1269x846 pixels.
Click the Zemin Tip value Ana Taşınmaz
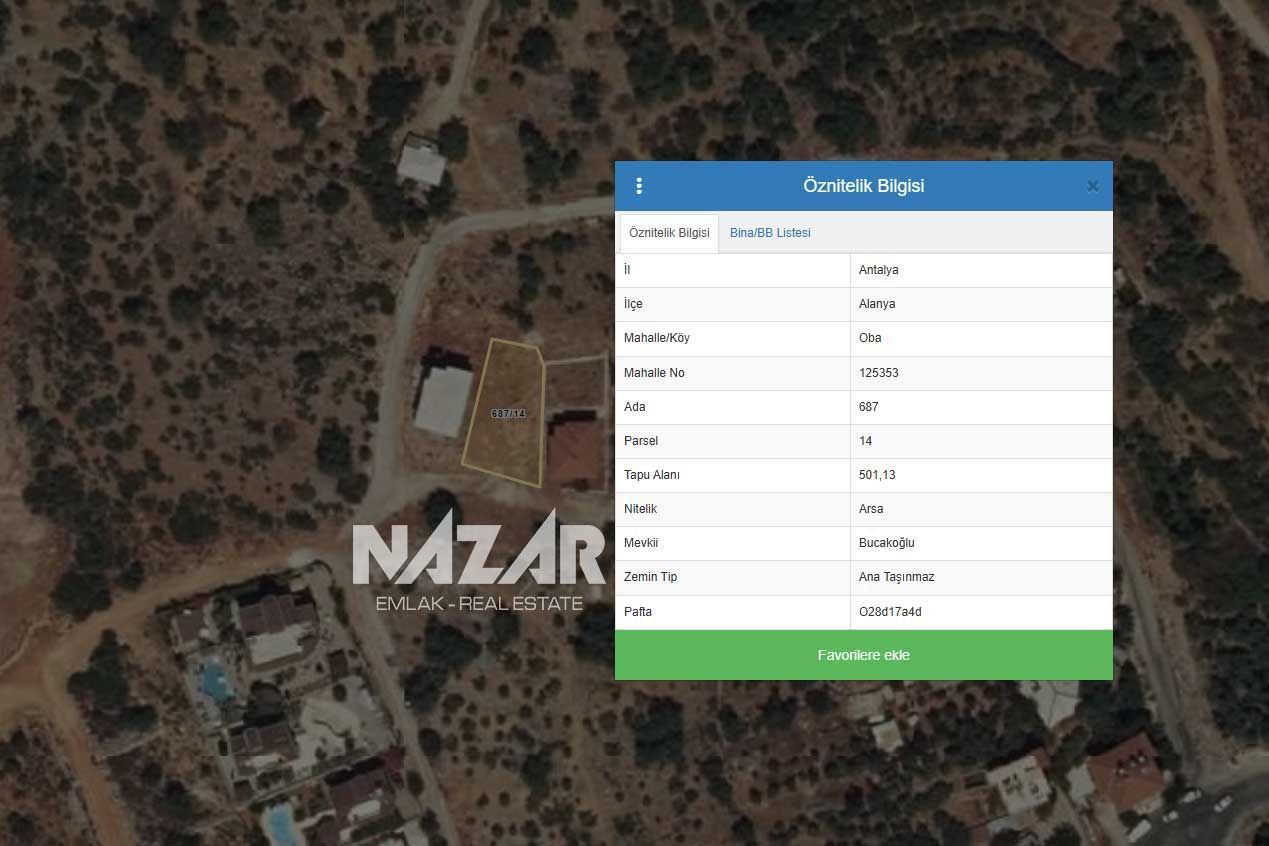896,577
